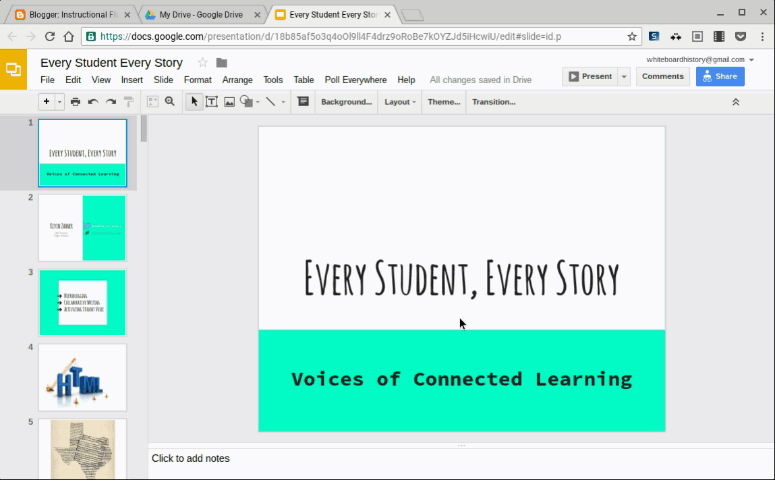Screen dimensions: 775x480
Task: Hide the menus with the double chevron
Action: pos(735,102)
